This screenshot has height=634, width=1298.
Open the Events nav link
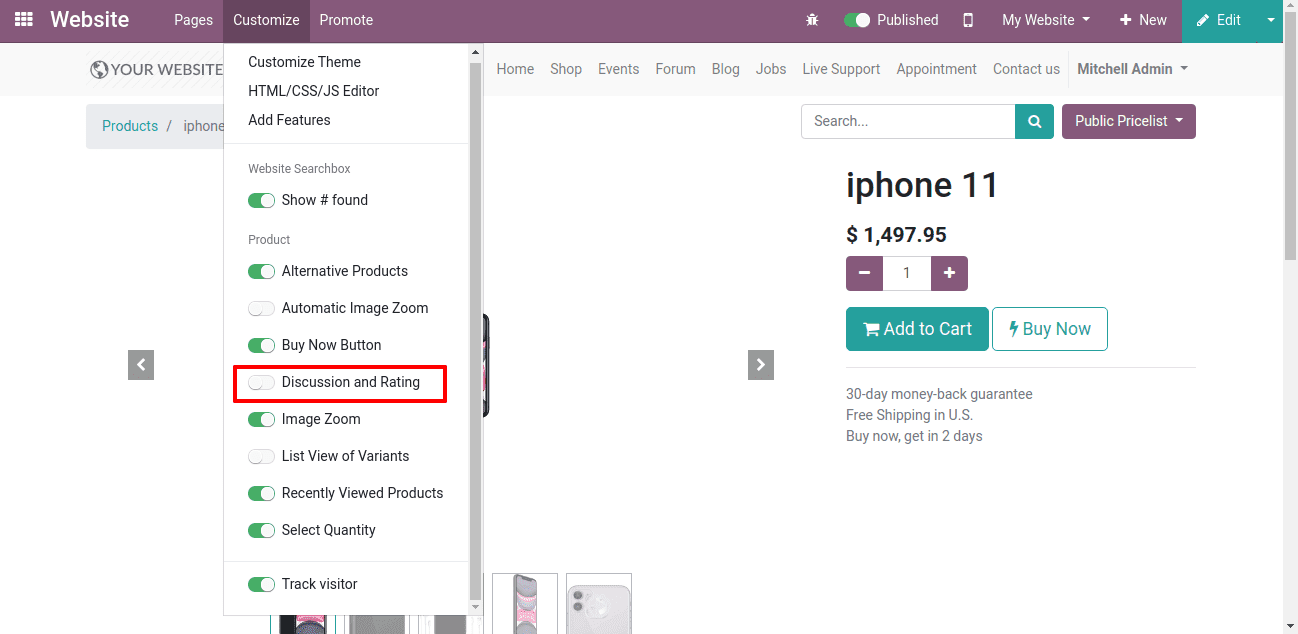click(619, 69)
